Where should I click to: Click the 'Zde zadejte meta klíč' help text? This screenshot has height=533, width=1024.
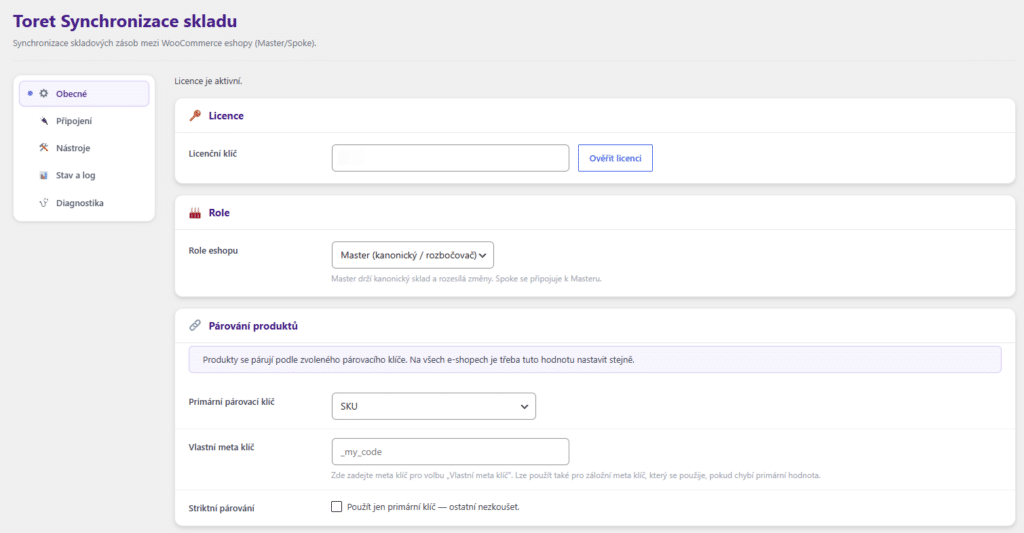coord(575,476)
